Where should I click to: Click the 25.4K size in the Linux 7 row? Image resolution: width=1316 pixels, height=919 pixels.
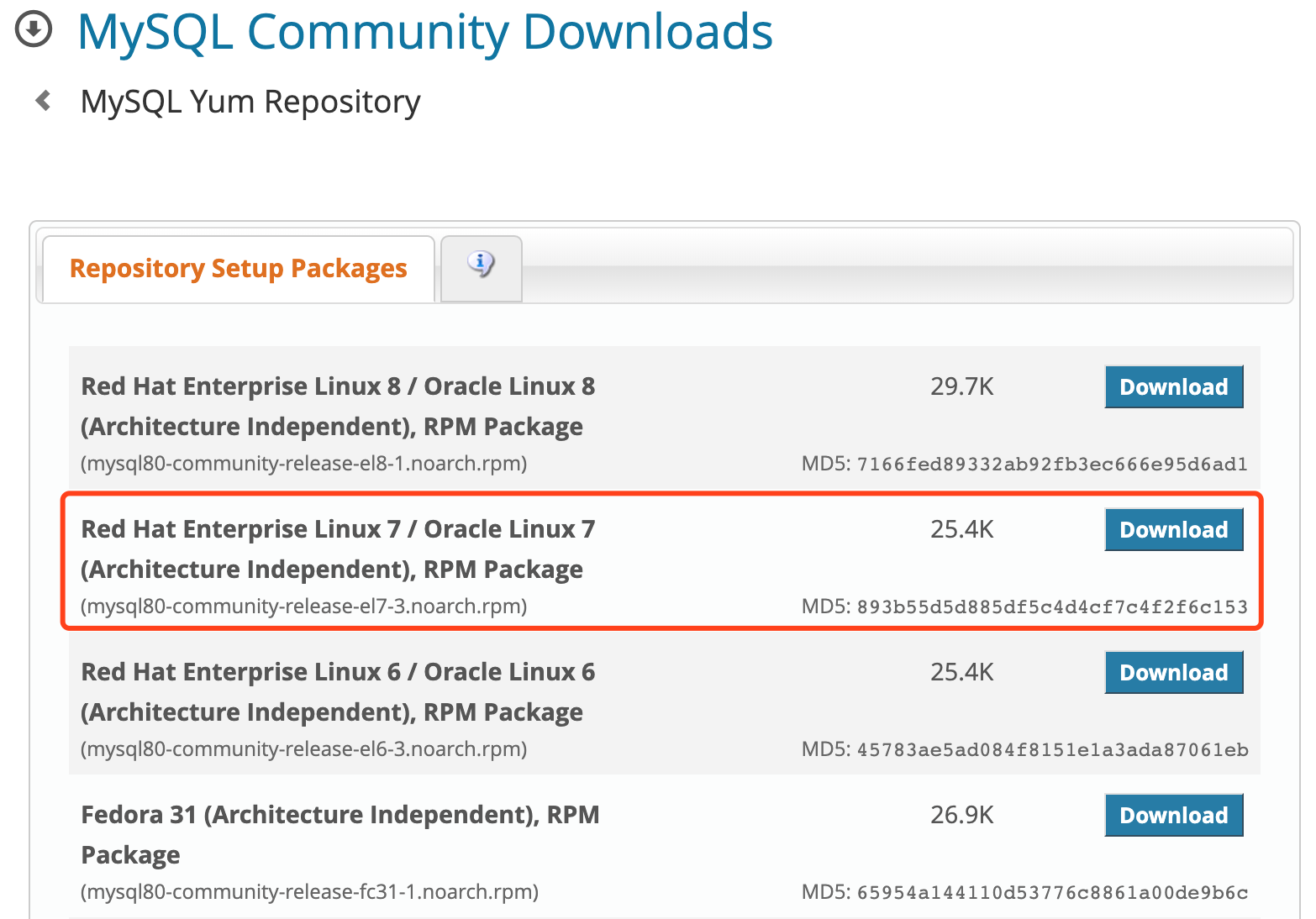[962, 529]
